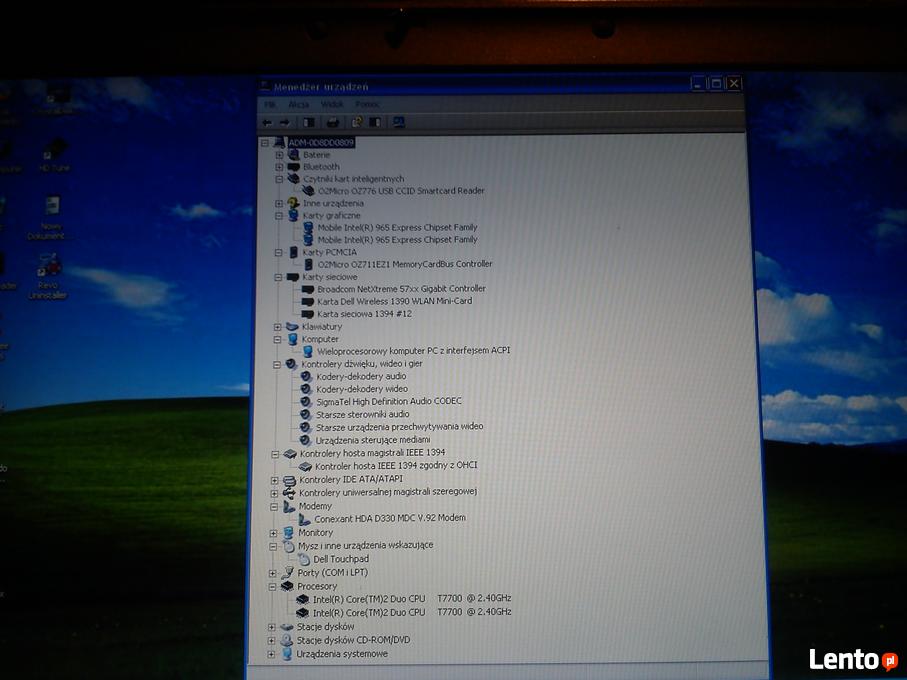Click the Kontroler hosta IEEE 1394 OHCI icon
This screenshot has width=907, height=680.
[x=305, y=466]
